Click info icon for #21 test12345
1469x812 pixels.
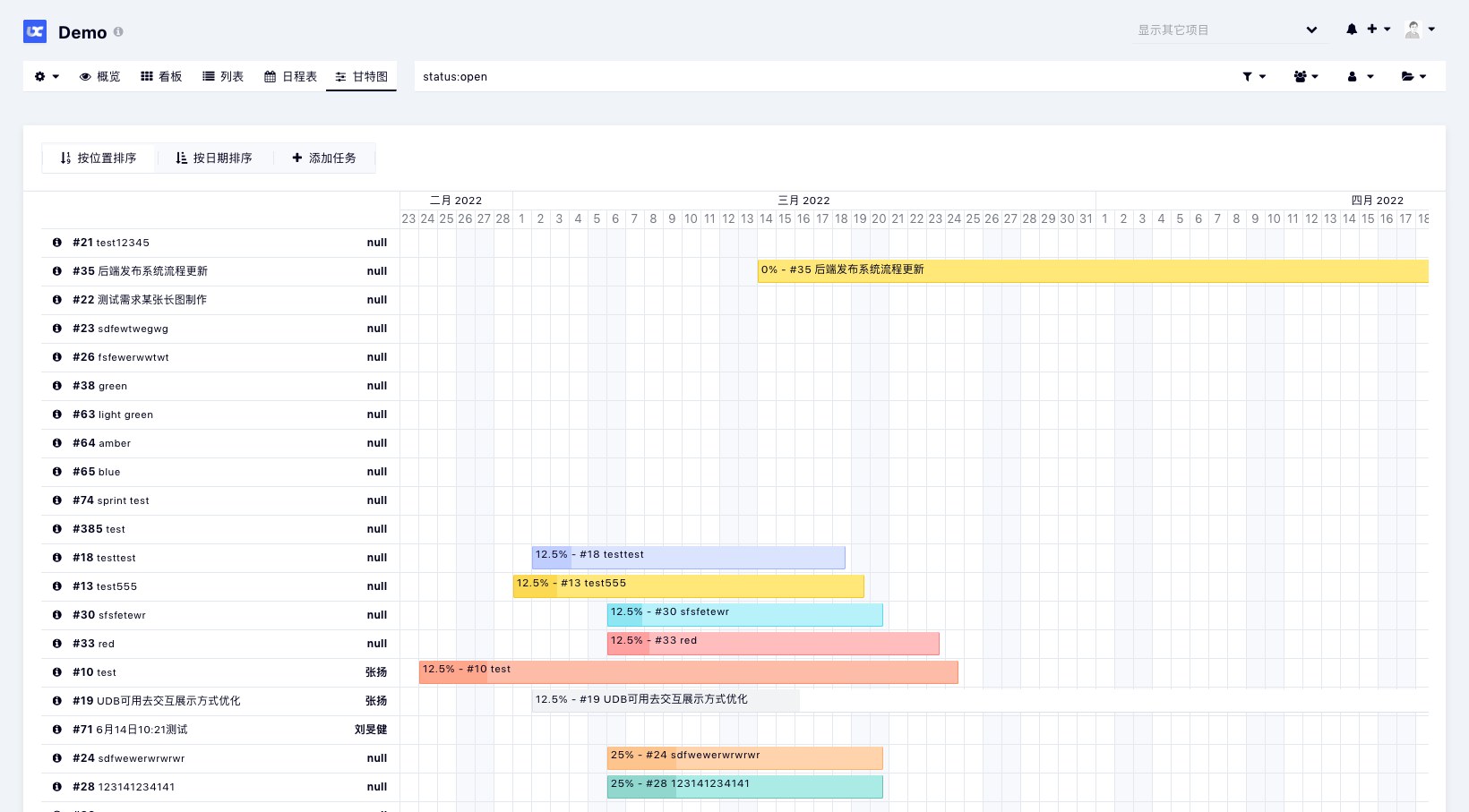point(56,243)
